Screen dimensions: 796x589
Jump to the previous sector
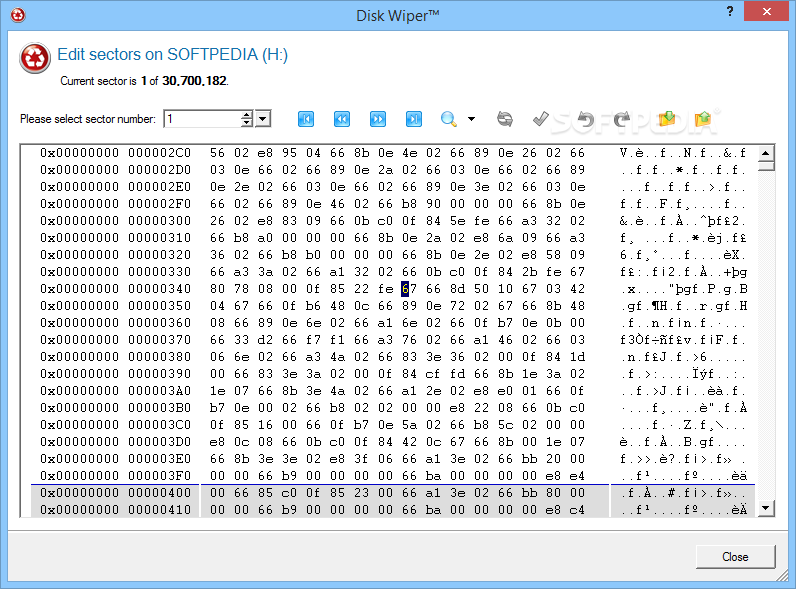pos(342,119)
